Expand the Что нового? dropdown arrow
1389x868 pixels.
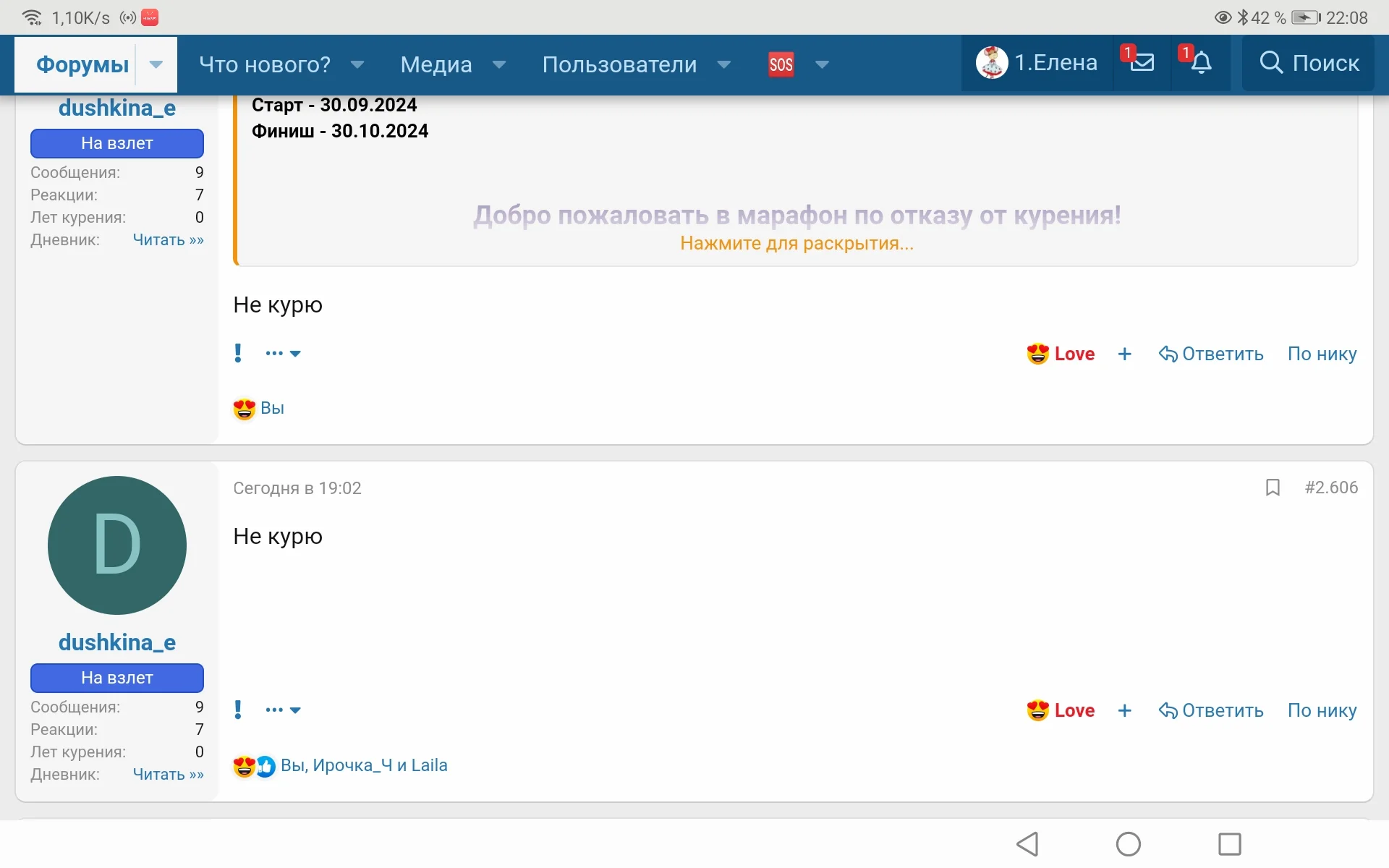pyautogui.click(x=358, y=64)
